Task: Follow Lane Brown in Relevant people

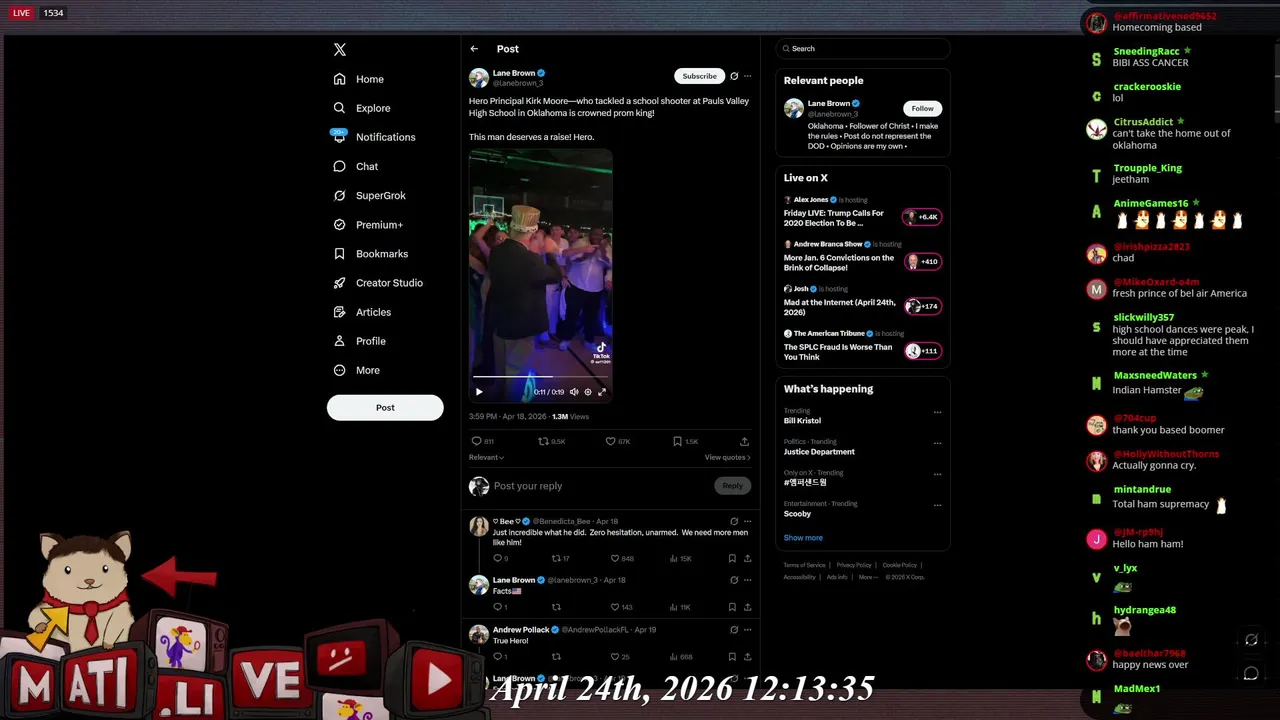Action: (922, 108)
